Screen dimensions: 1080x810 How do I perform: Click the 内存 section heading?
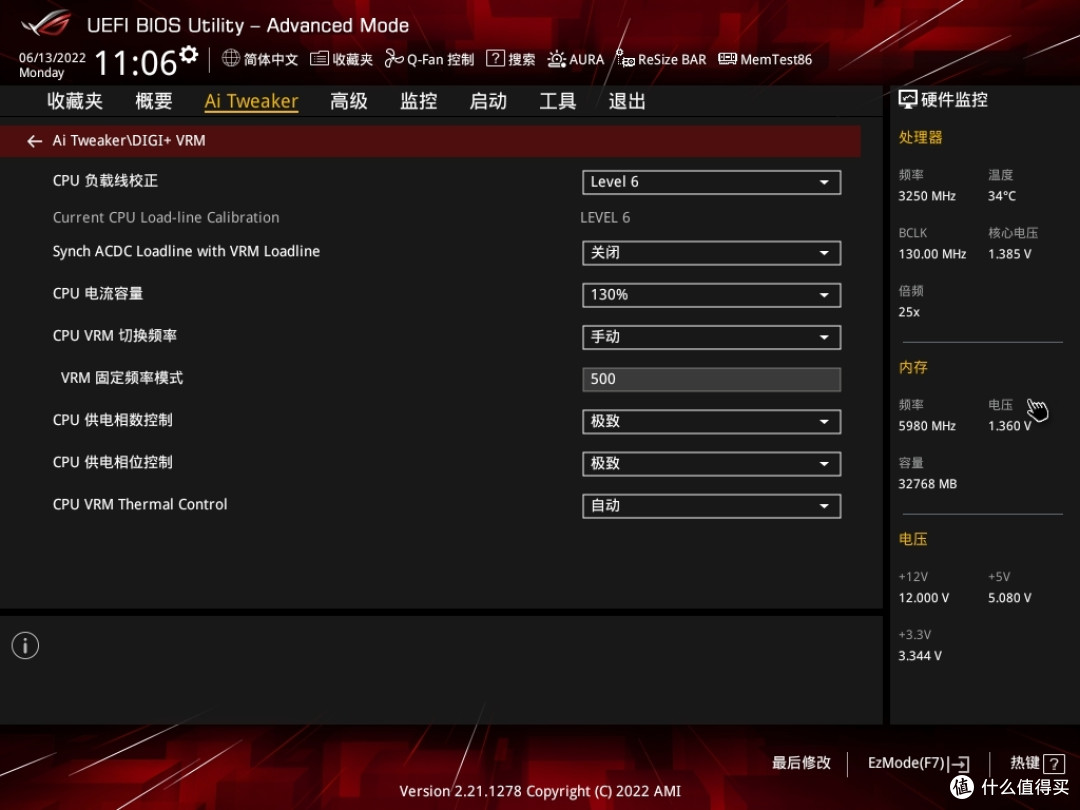click(x=913, y=368)
